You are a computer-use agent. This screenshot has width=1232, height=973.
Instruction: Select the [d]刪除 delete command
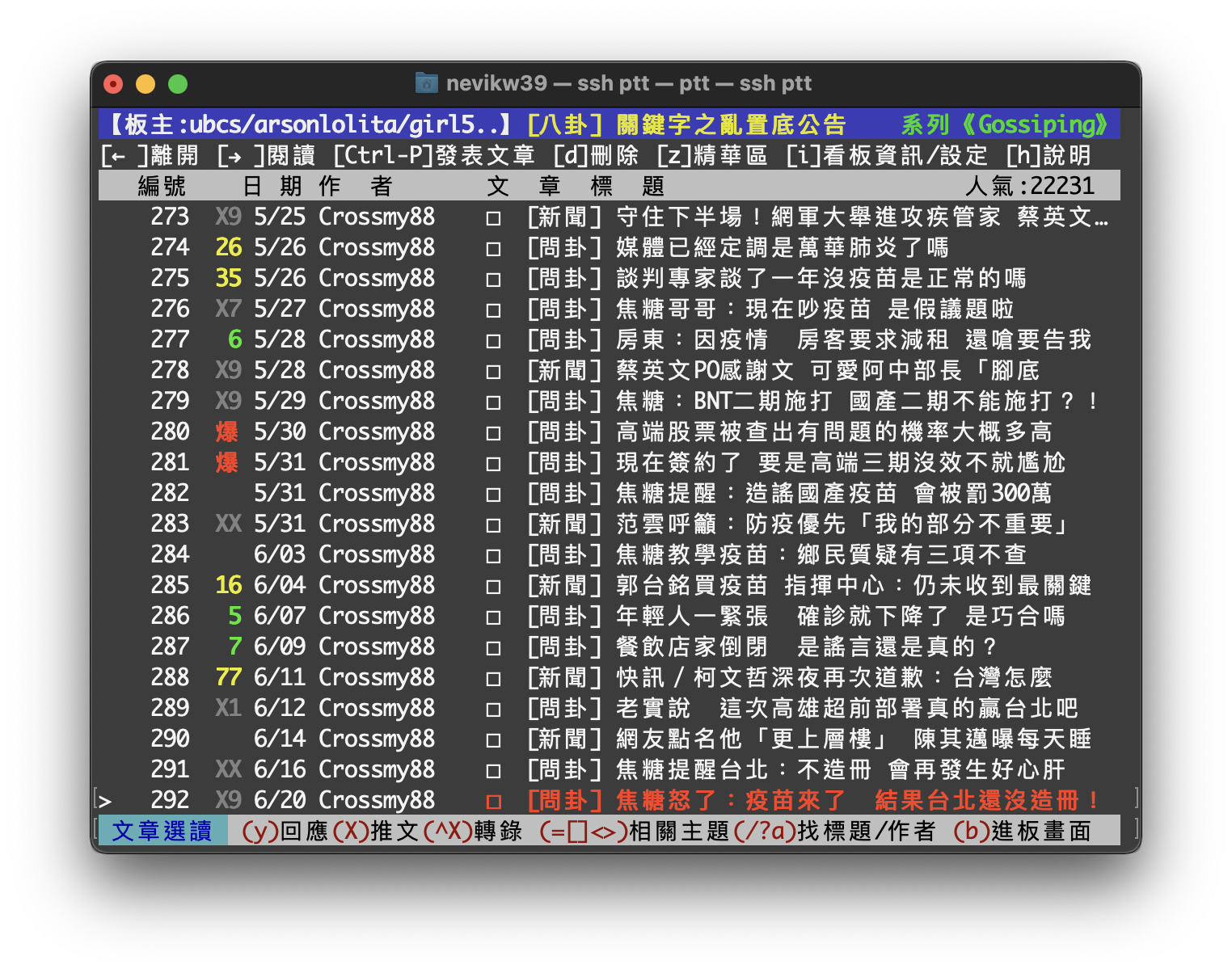tap(596, 155)
